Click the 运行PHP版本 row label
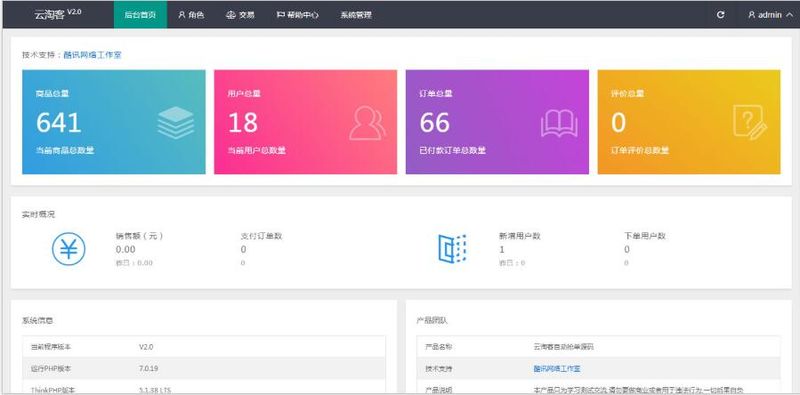 51,368
